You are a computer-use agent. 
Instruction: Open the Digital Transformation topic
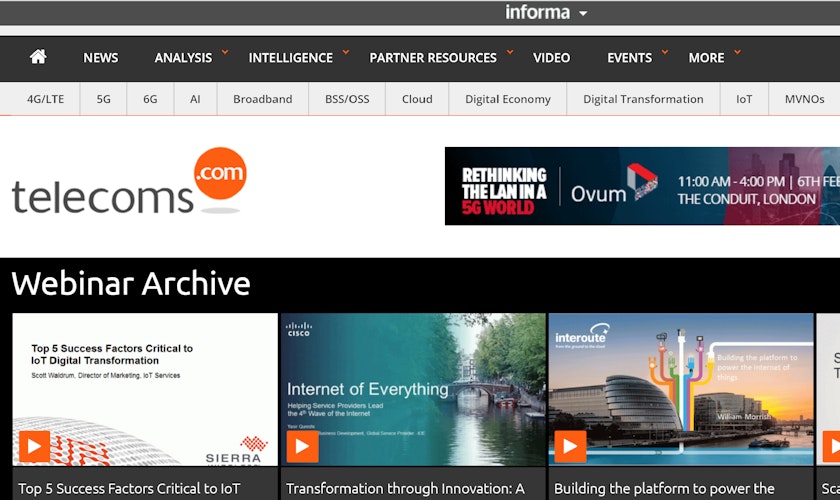coord(643,99)
